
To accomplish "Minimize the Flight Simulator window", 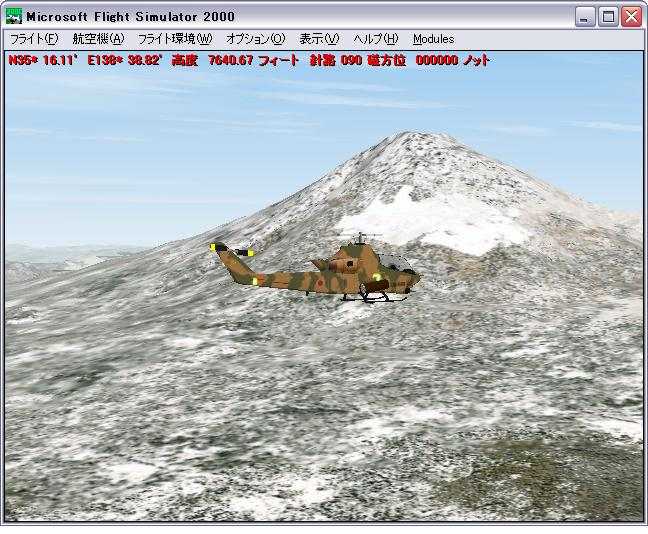I will (x=586, y=16).
